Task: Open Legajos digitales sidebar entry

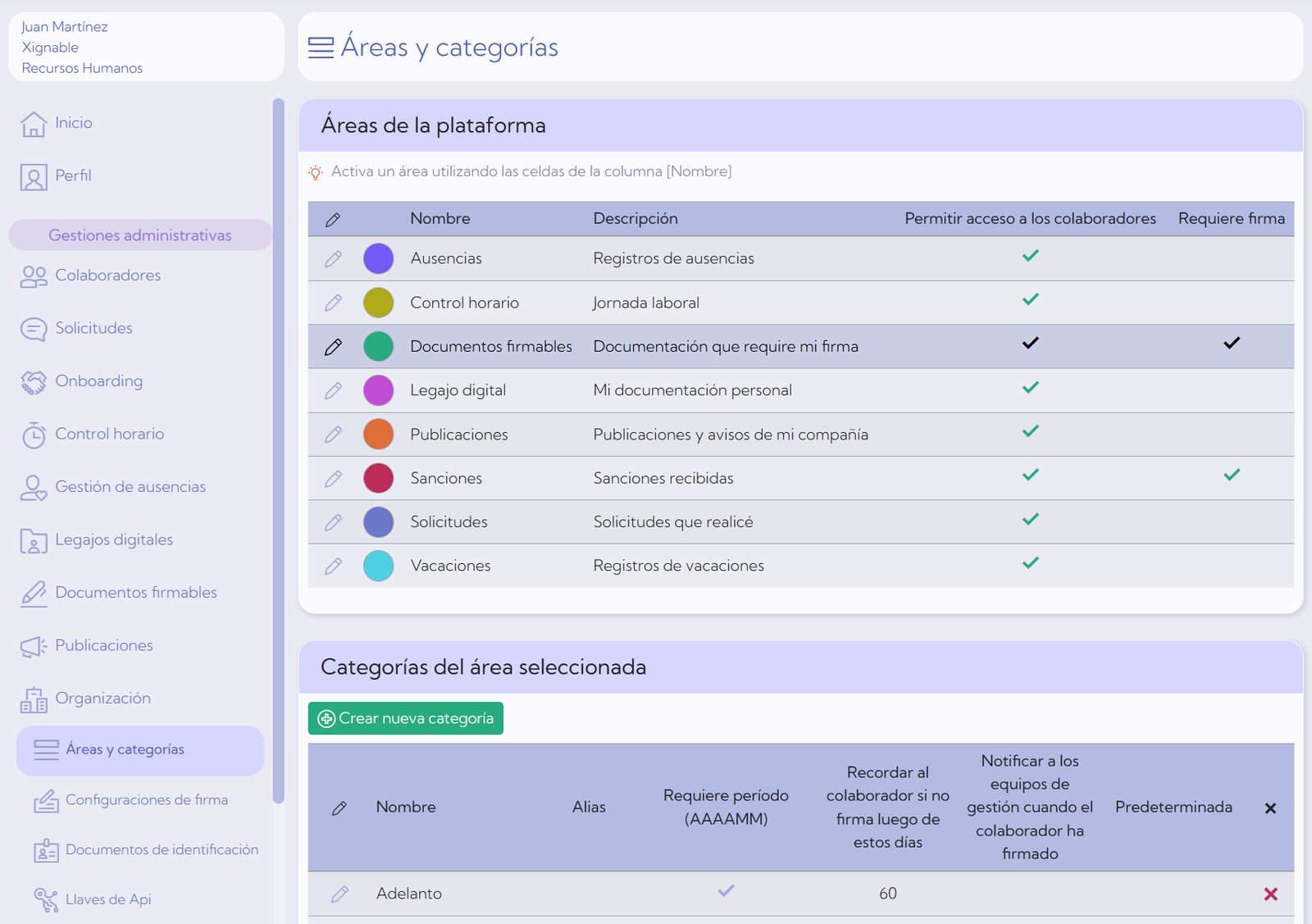Action: [114, 540]
